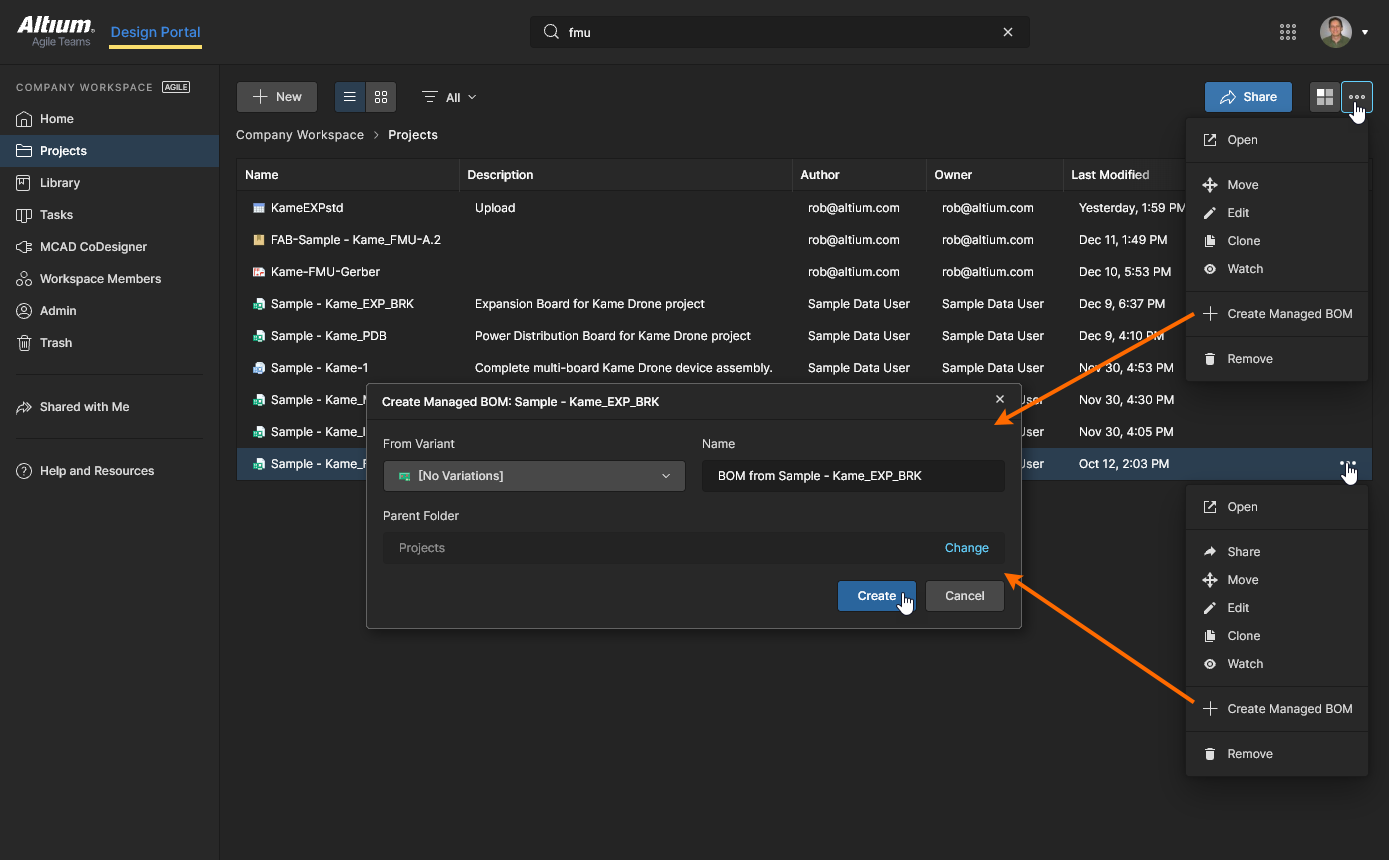The image size is (1389, 860).
Task: Toggle the details pane view button
Action: (x=1325, y=97)
